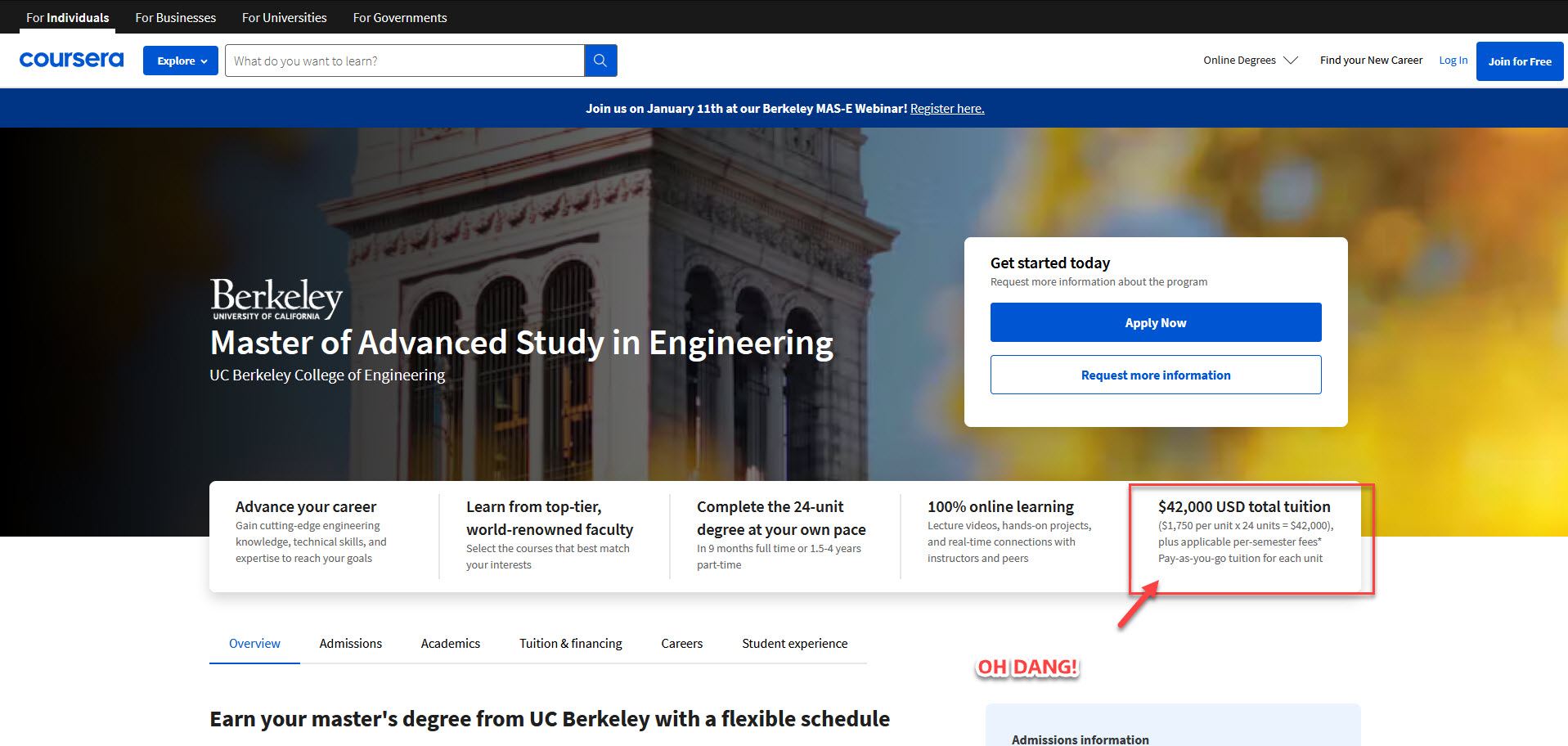Click the 'Admissions information' heading

click(x=1081, y=739)
